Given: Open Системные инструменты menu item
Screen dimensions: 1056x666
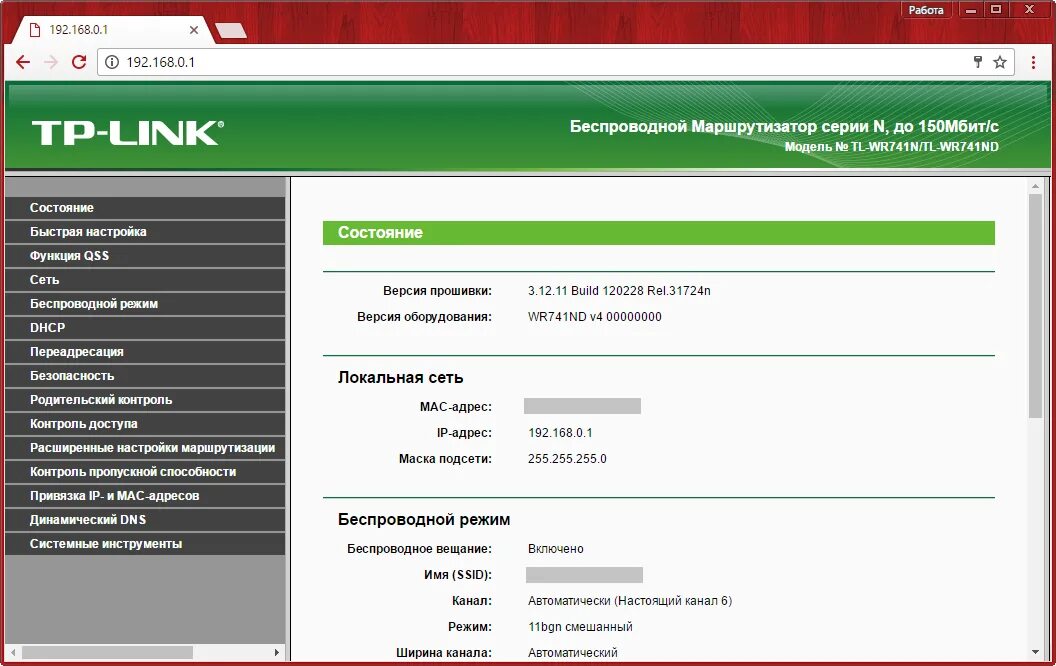Looking at the screenshot, I should coord(145,544).
